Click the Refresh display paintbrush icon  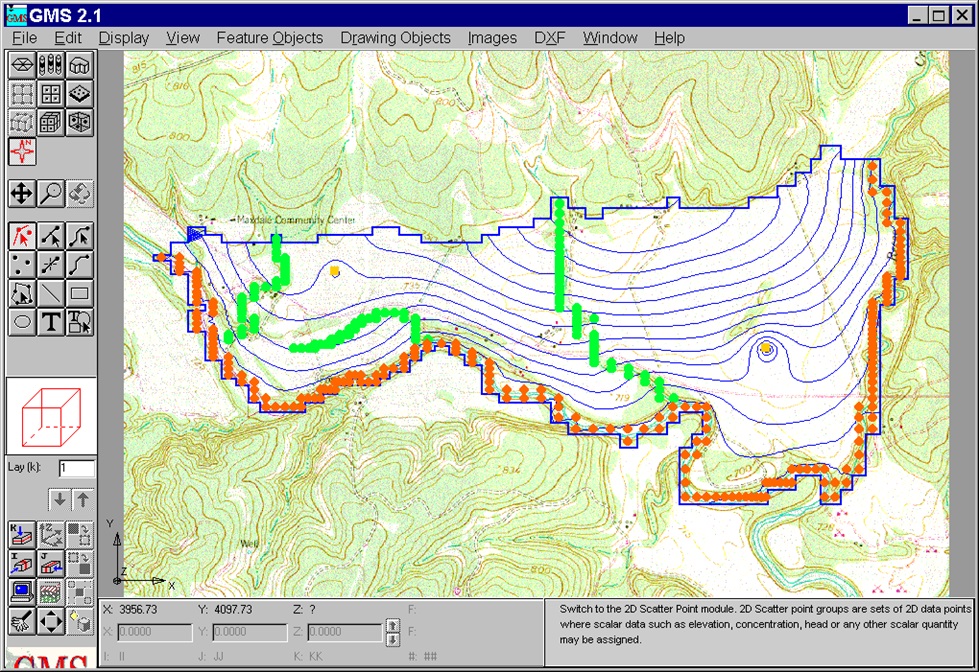tap(22, 621)
